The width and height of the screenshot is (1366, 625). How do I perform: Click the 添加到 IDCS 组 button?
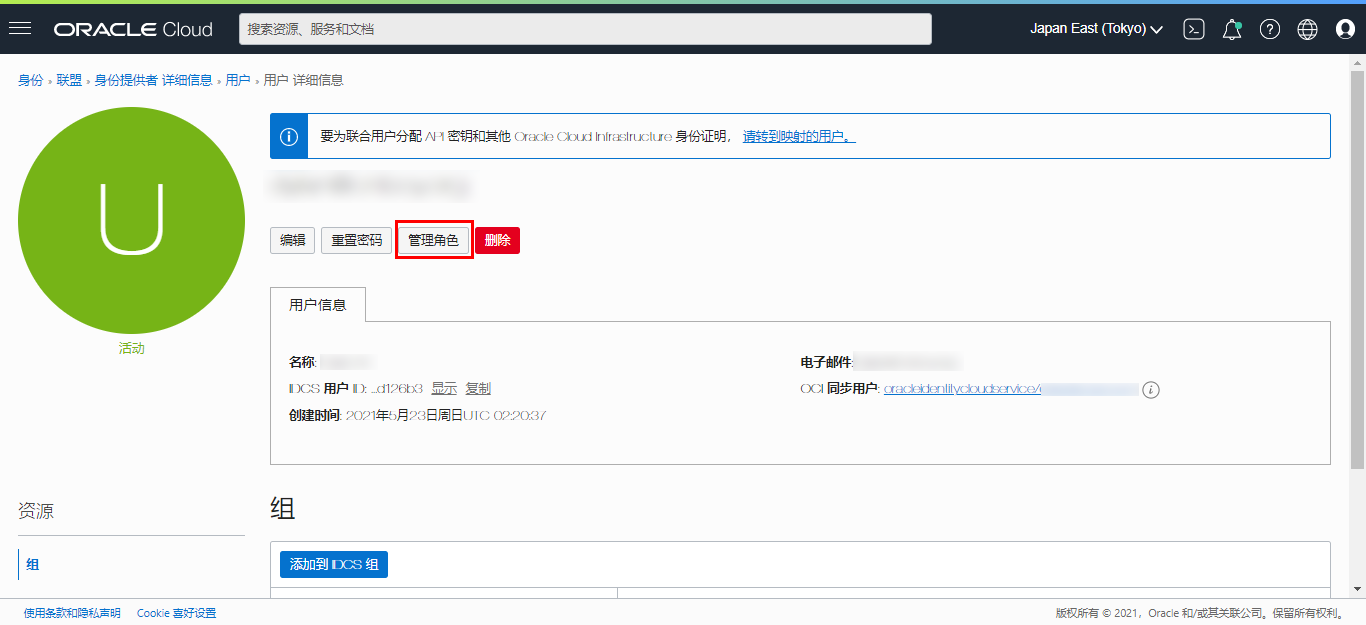pos(334,564)
